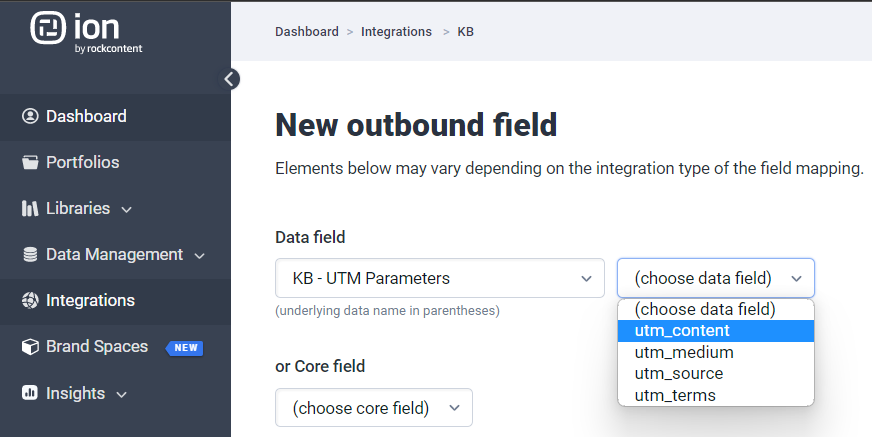Click the Insights chart icon

coord(30,393)
